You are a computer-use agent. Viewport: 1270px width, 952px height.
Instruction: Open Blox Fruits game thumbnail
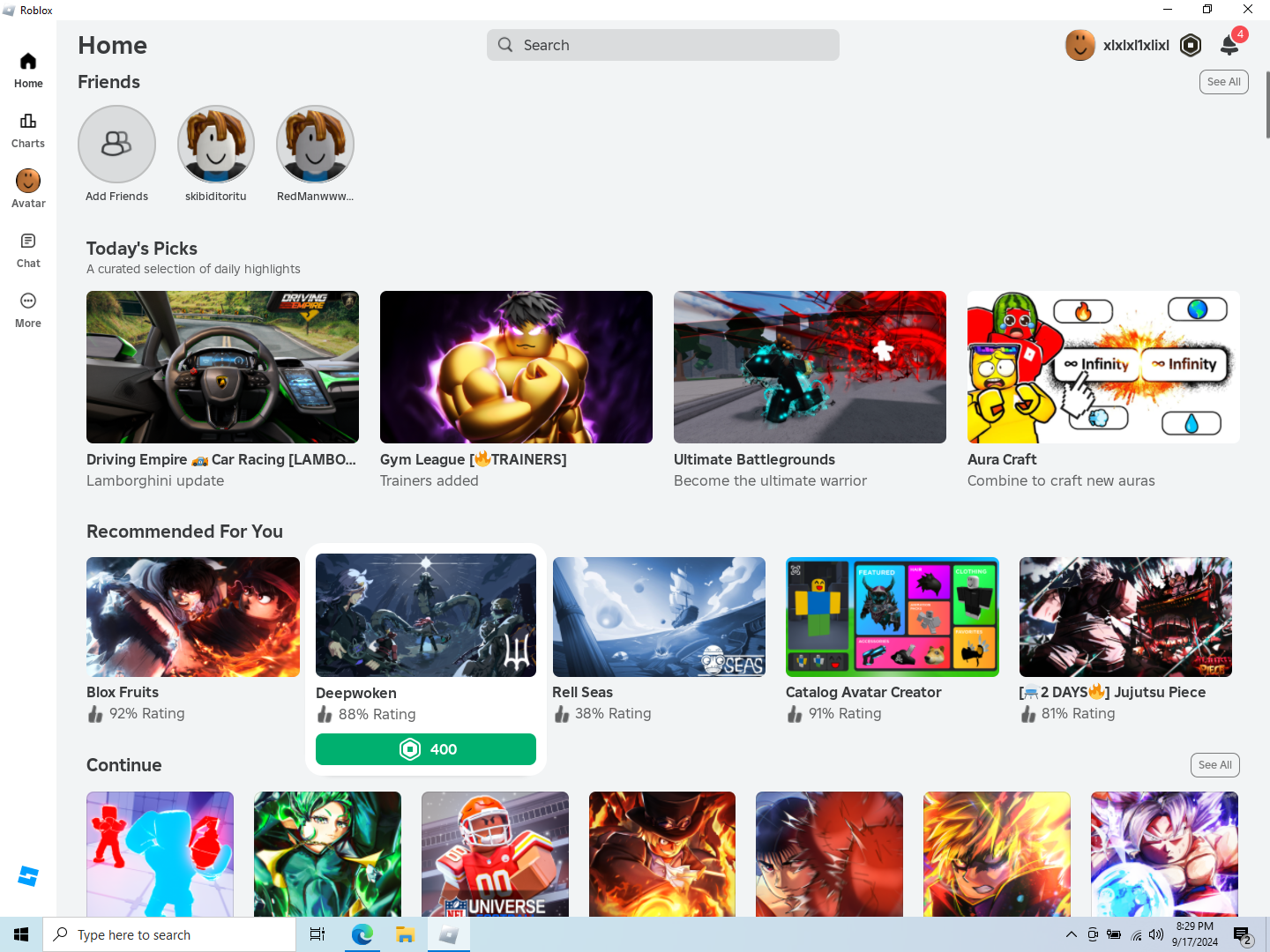tap(193, 617)
